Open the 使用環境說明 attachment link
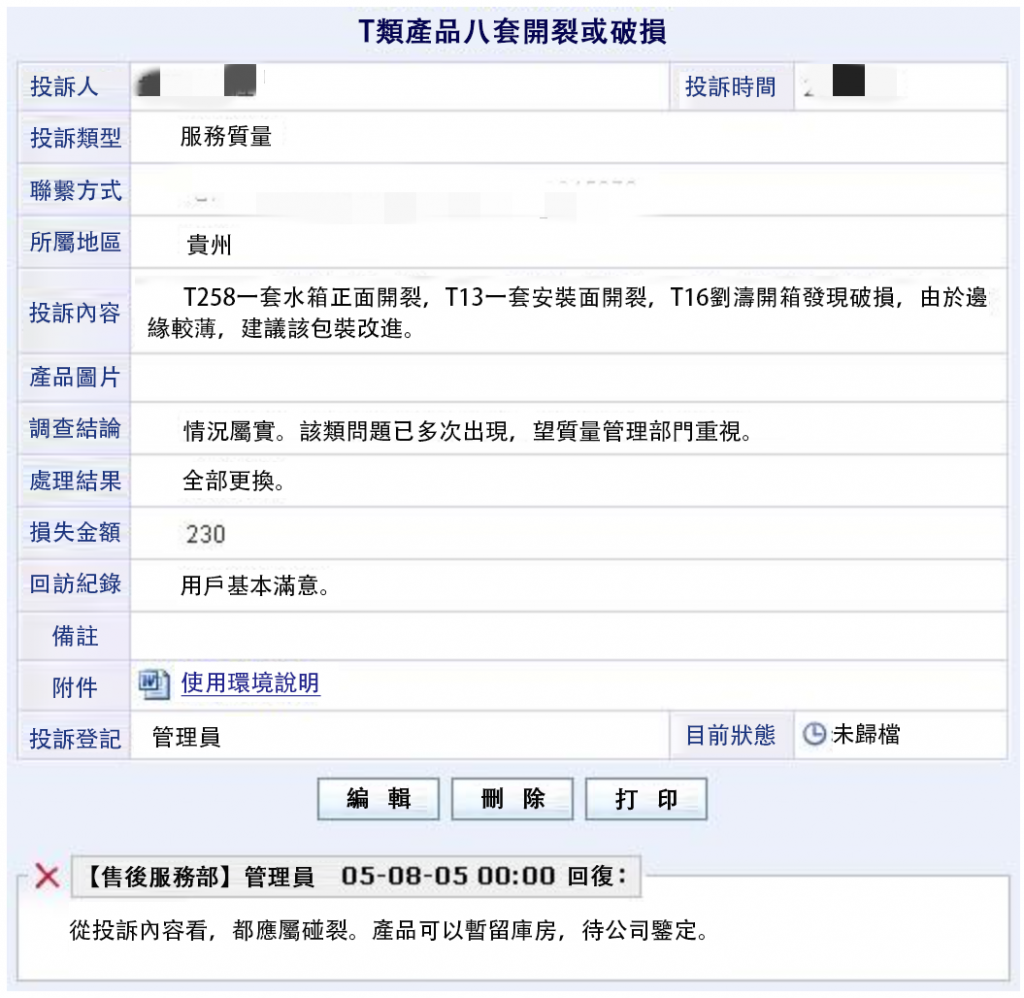The height and width of the screenshot is (998, 1024). [x=250, y=684]
